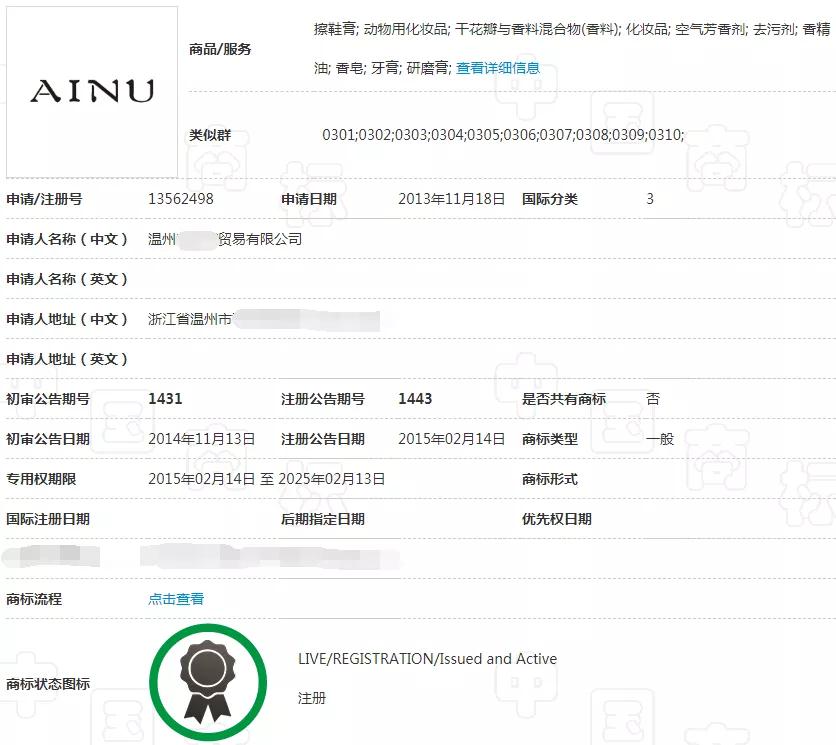Click the 商标类型 label
Image resolution: width=836 pixels, height=745 pixels.
pos(550,439)
